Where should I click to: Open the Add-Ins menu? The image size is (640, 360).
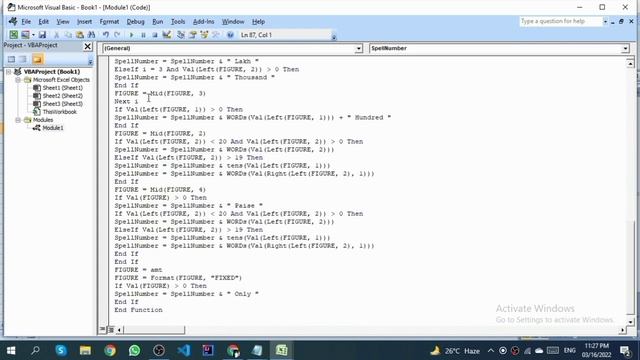click(204, 22)
